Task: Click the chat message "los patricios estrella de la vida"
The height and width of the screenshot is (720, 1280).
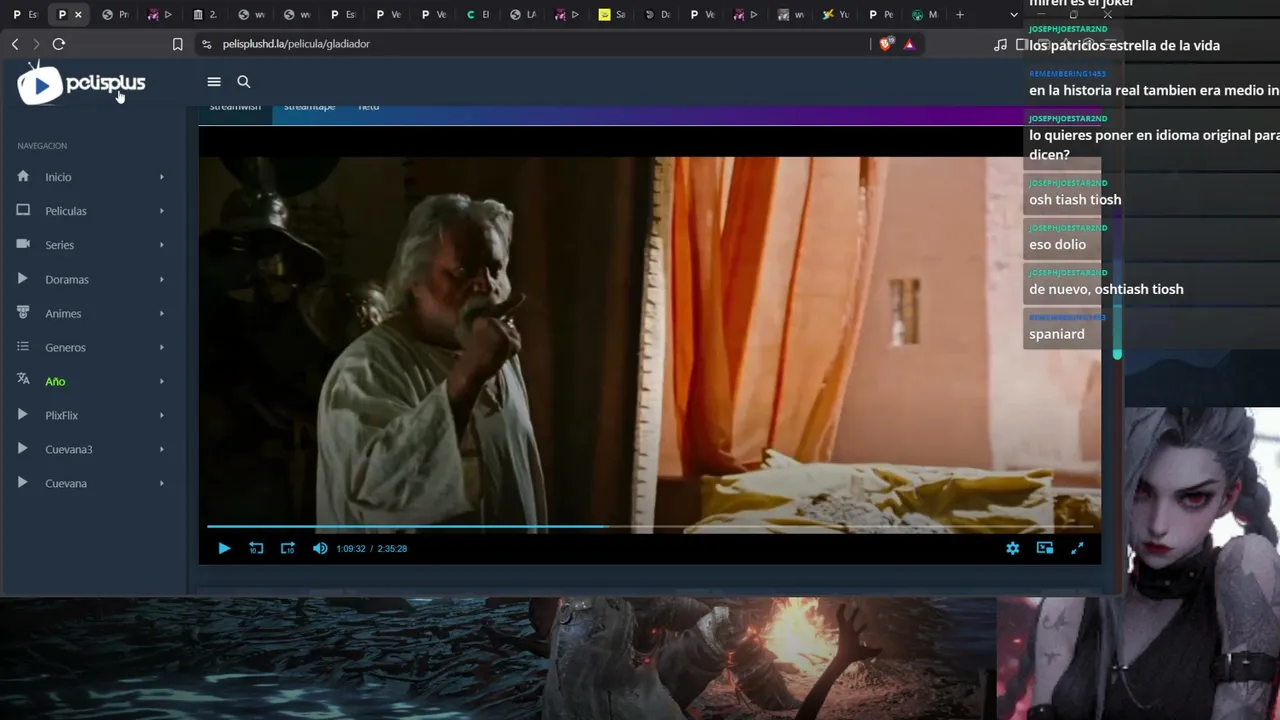Action: click(x=1124, y=45)
